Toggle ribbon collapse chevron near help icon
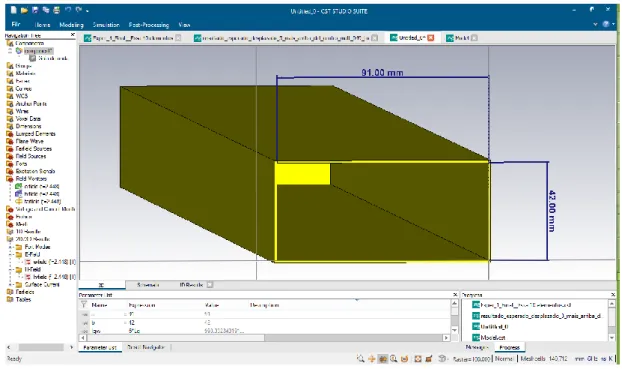This screenshot has height=369, width=622. tap(595, 24)
